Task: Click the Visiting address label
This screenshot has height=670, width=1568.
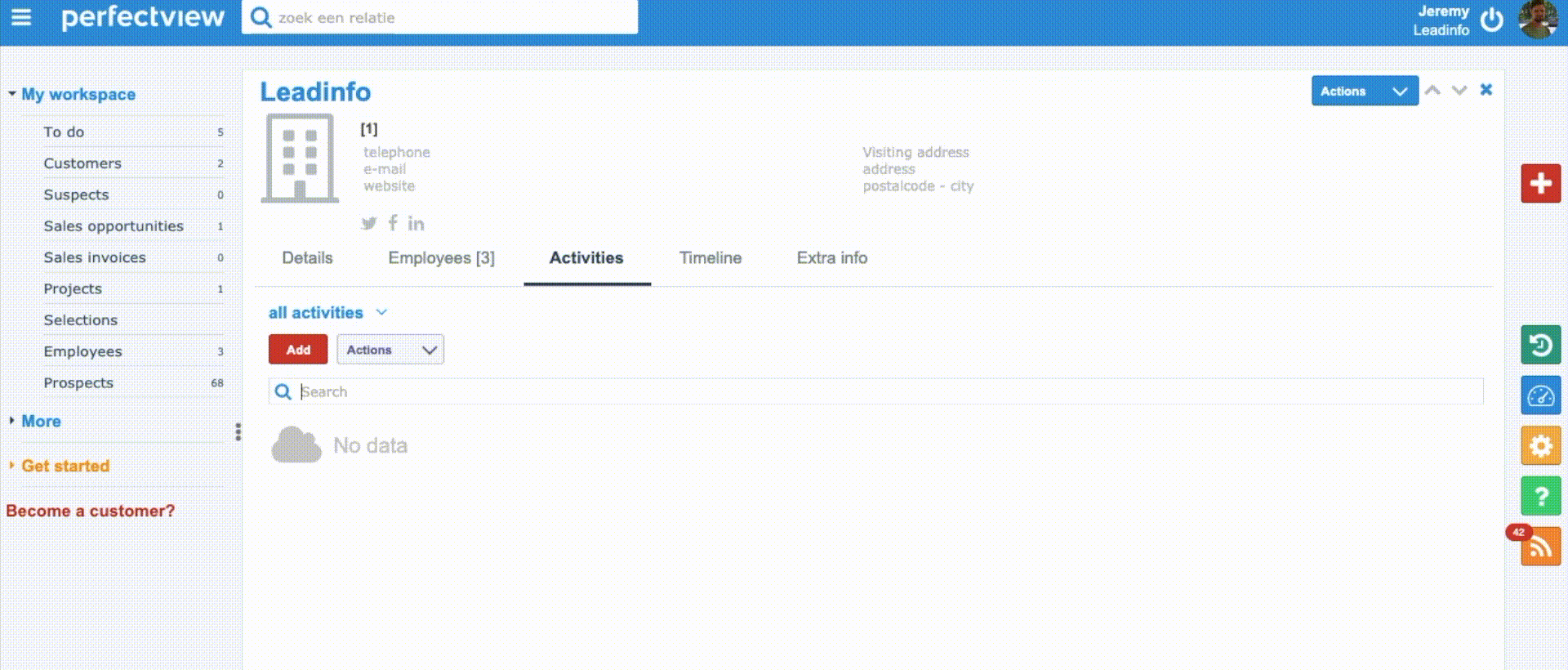Action: (x=915, y=152)
